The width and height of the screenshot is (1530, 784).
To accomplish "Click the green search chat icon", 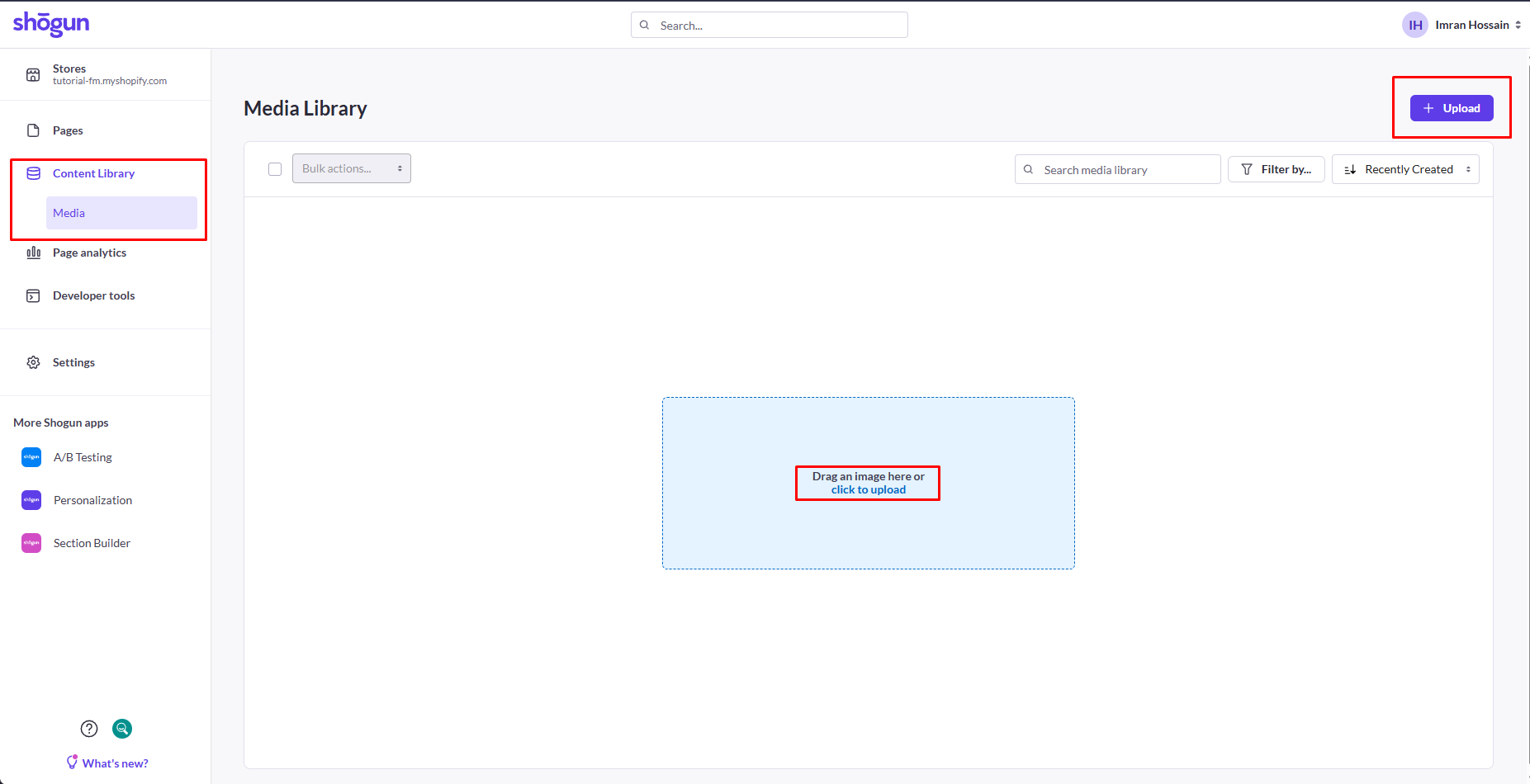I will click(122, 729).
